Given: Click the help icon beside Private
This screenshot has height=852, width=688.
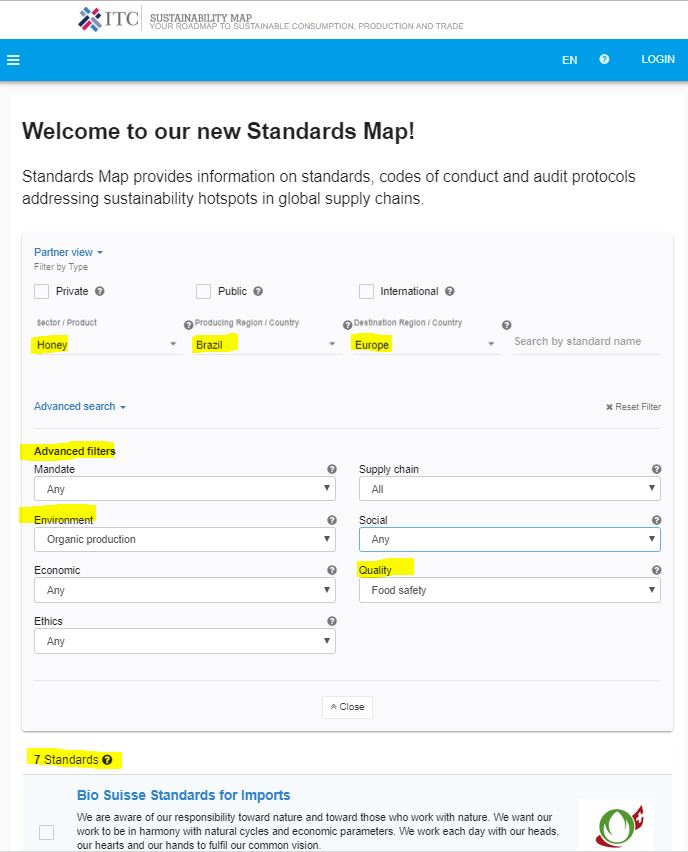Looking at the screenshot, I should [x=100, y=292].
